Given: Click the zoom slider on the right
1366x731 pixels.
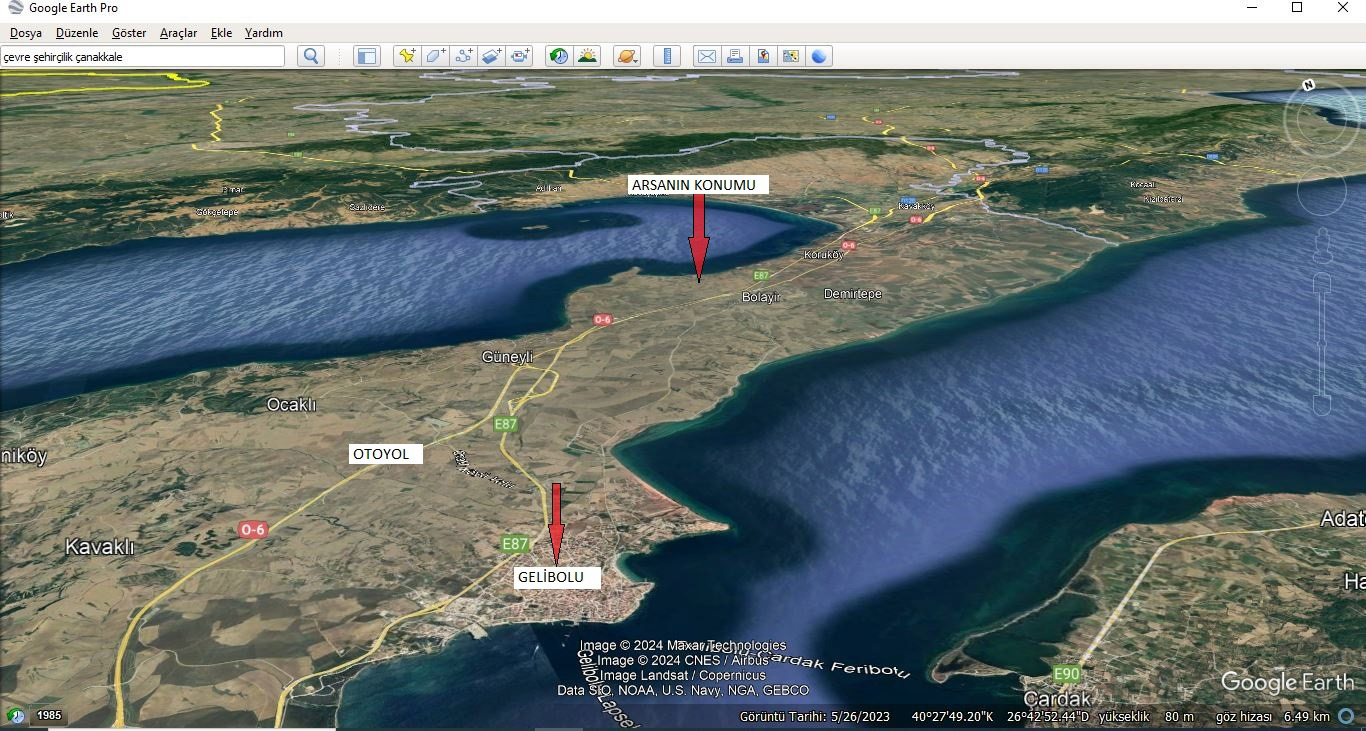Looking at the screenshot, I should click(x=1322, y=340).
